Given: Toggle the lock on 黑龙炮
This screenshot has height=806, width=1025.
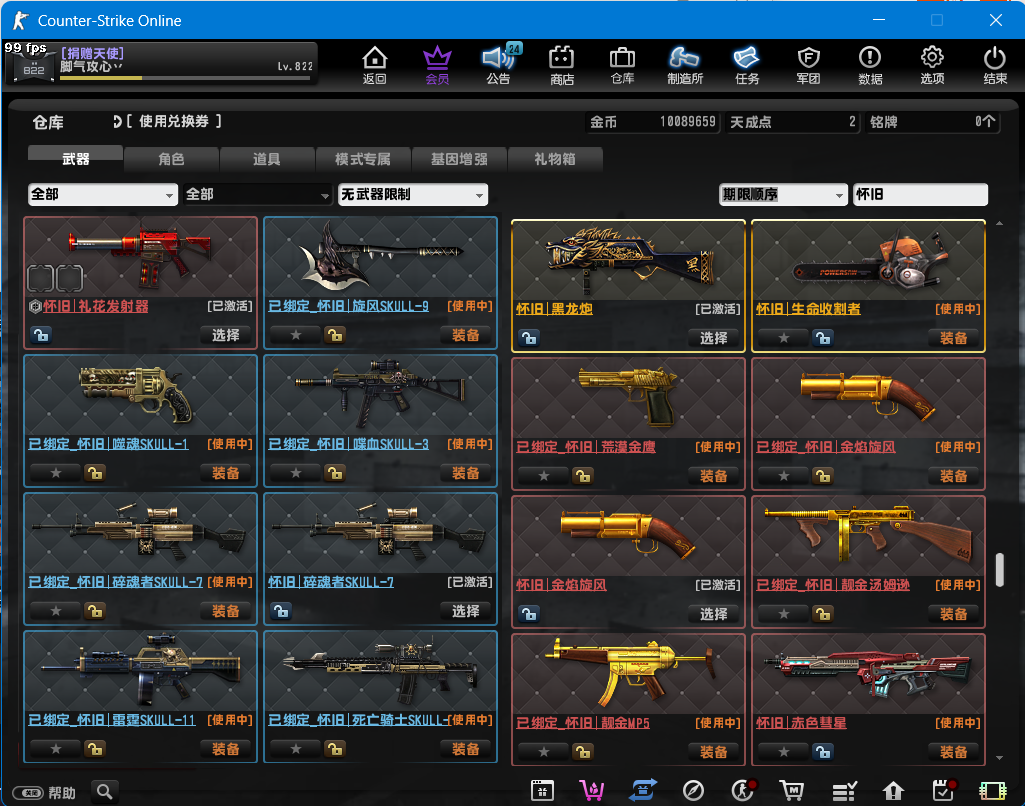Looking at the screenshot, I should tap(529, 339).
